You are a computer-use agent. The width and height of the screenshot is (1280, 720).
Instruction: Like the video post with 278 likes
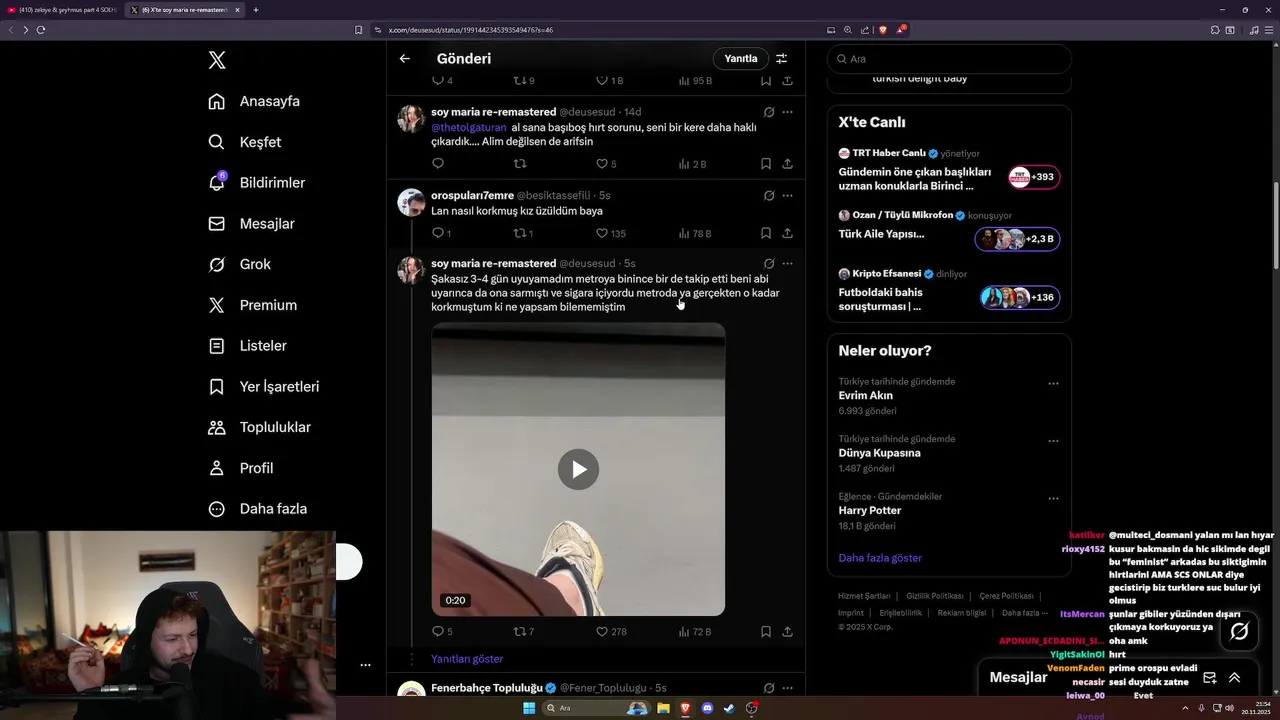[x=611, y=632]
